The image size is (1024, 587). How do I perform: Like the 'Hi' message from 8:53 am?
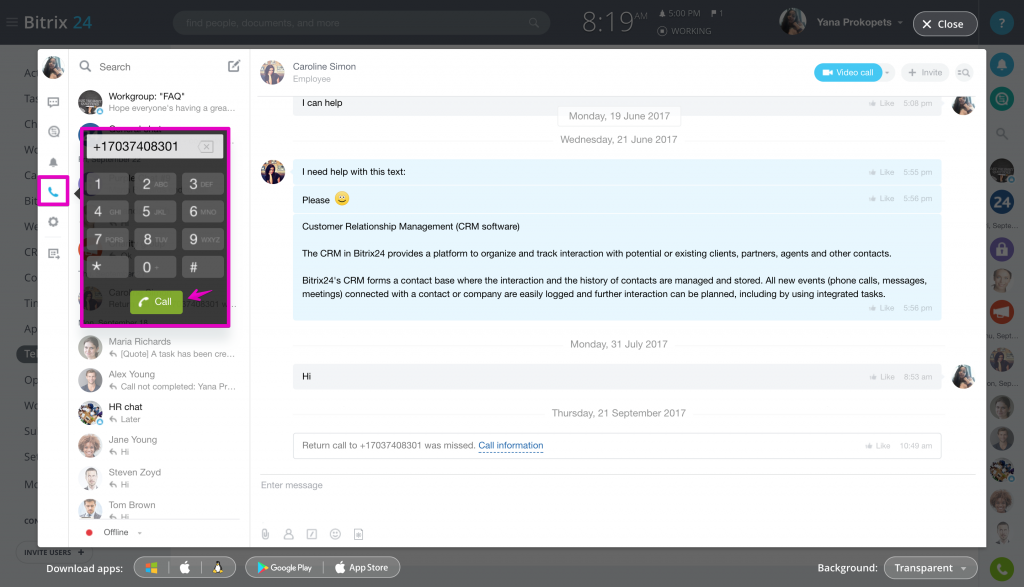click(x=881, y=377)
